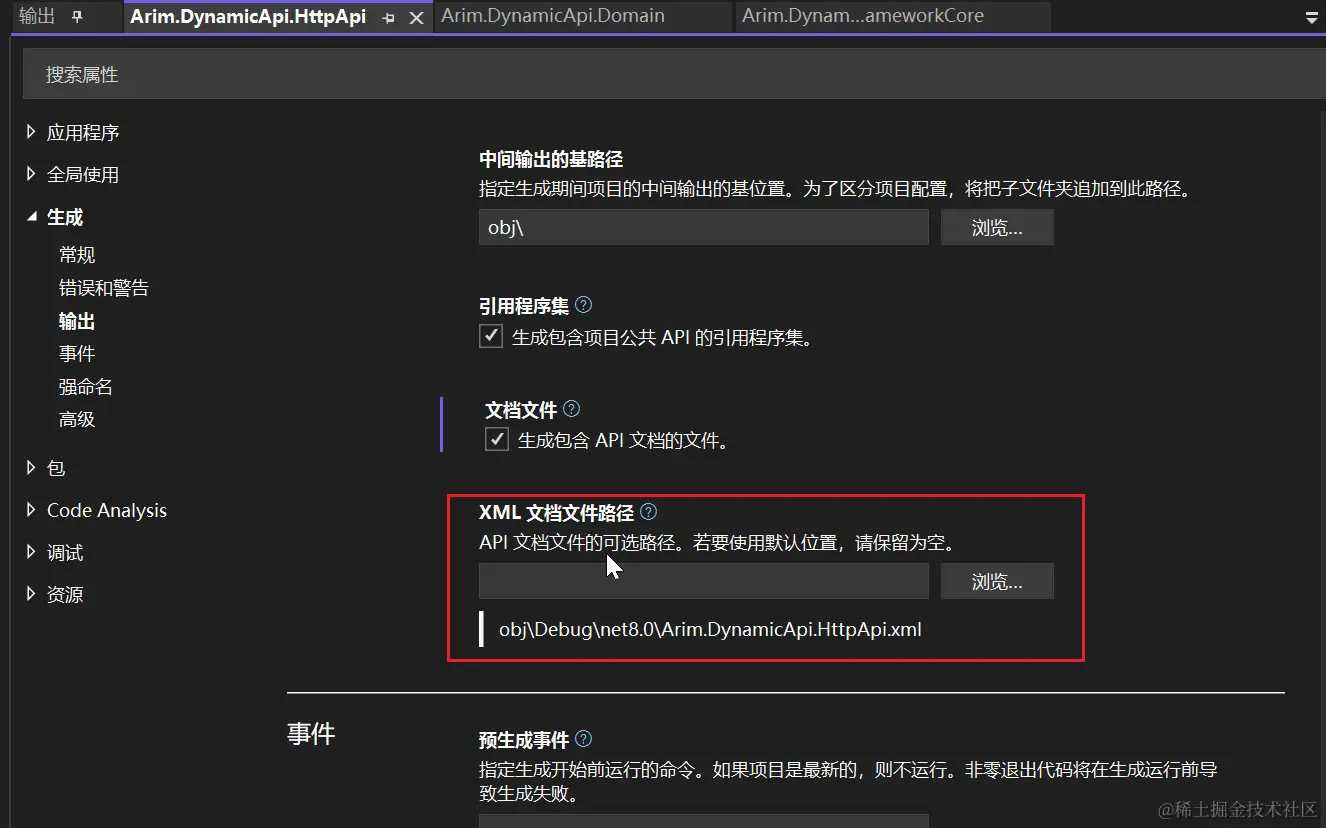The image size is (1326, 828).
Task: Select 强命名 under 生成
Action: pyautogui.click(x=86, y=386)
